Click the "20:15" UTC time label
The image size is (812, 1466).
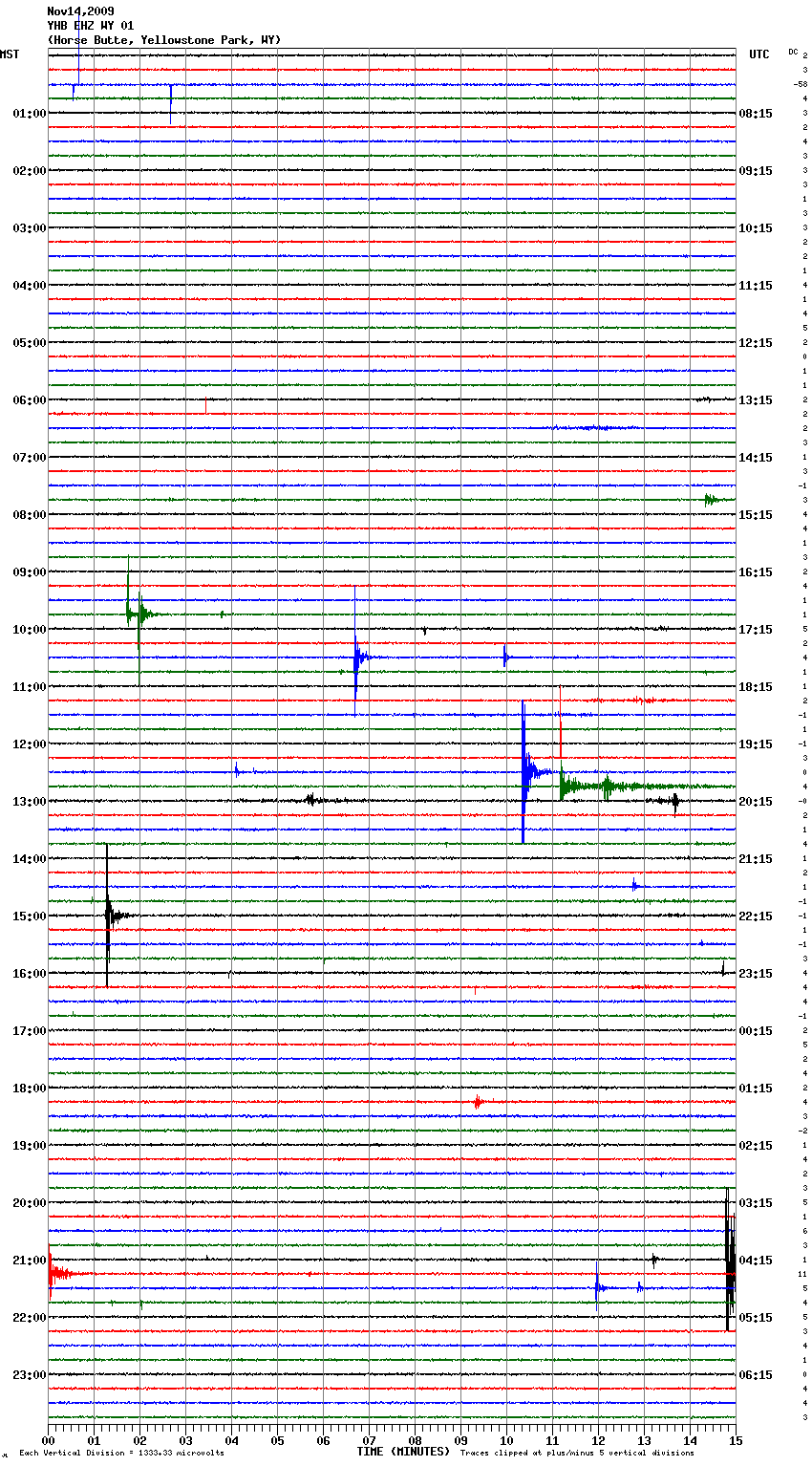point(756,802)
